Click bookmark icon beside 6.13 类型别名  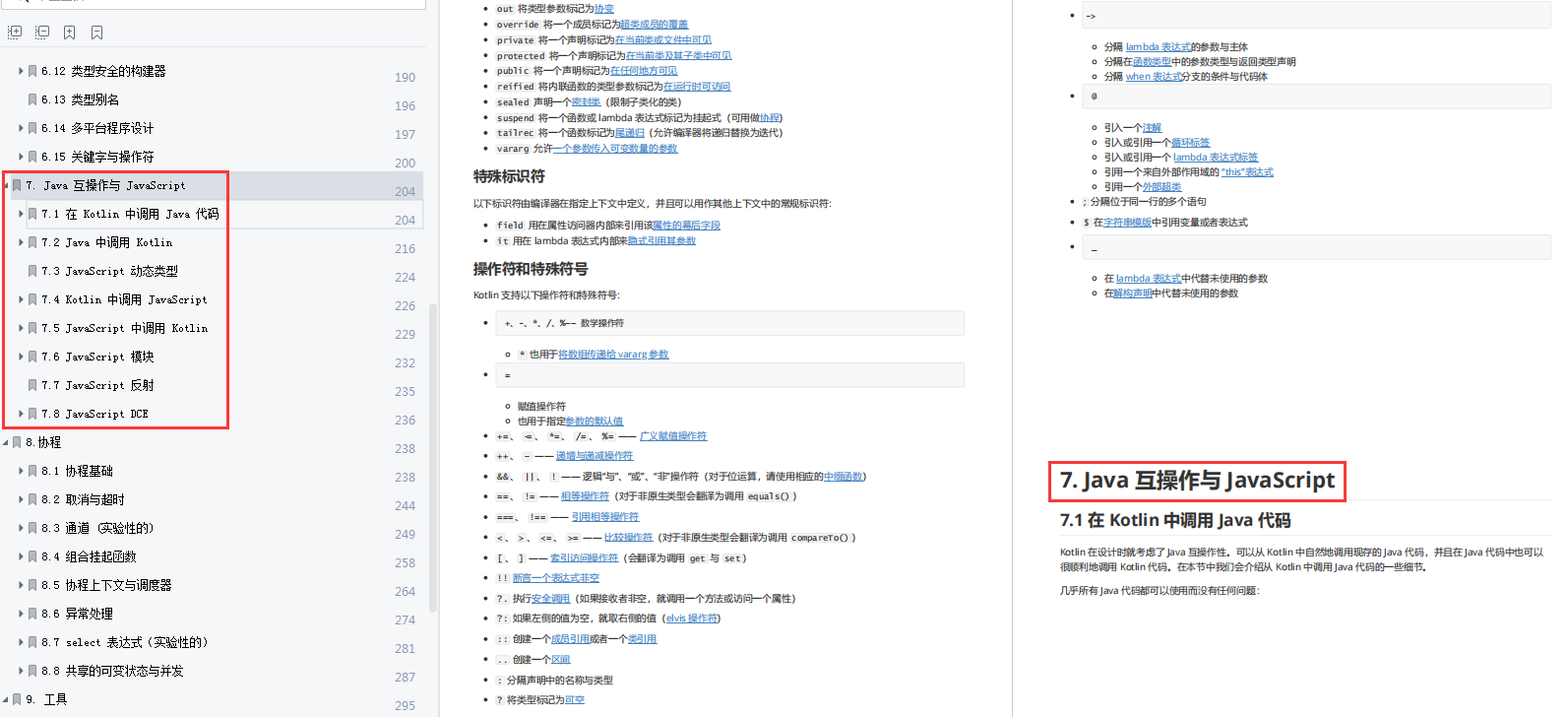[x=32, y=99]
